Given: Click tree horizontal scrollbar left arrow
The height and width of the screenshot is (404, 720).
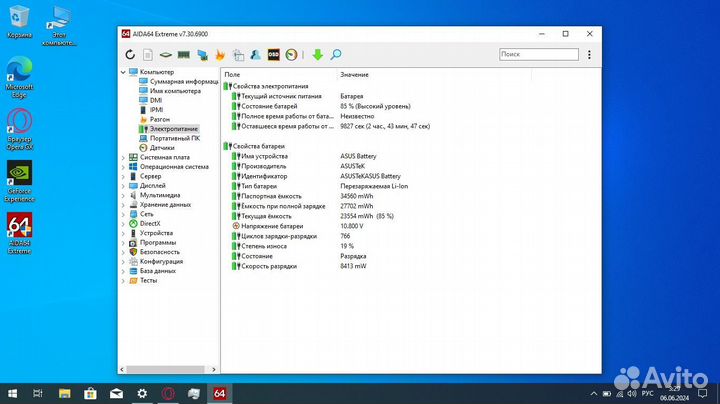Looking at the screenshot, I should (x=122, y=370).
